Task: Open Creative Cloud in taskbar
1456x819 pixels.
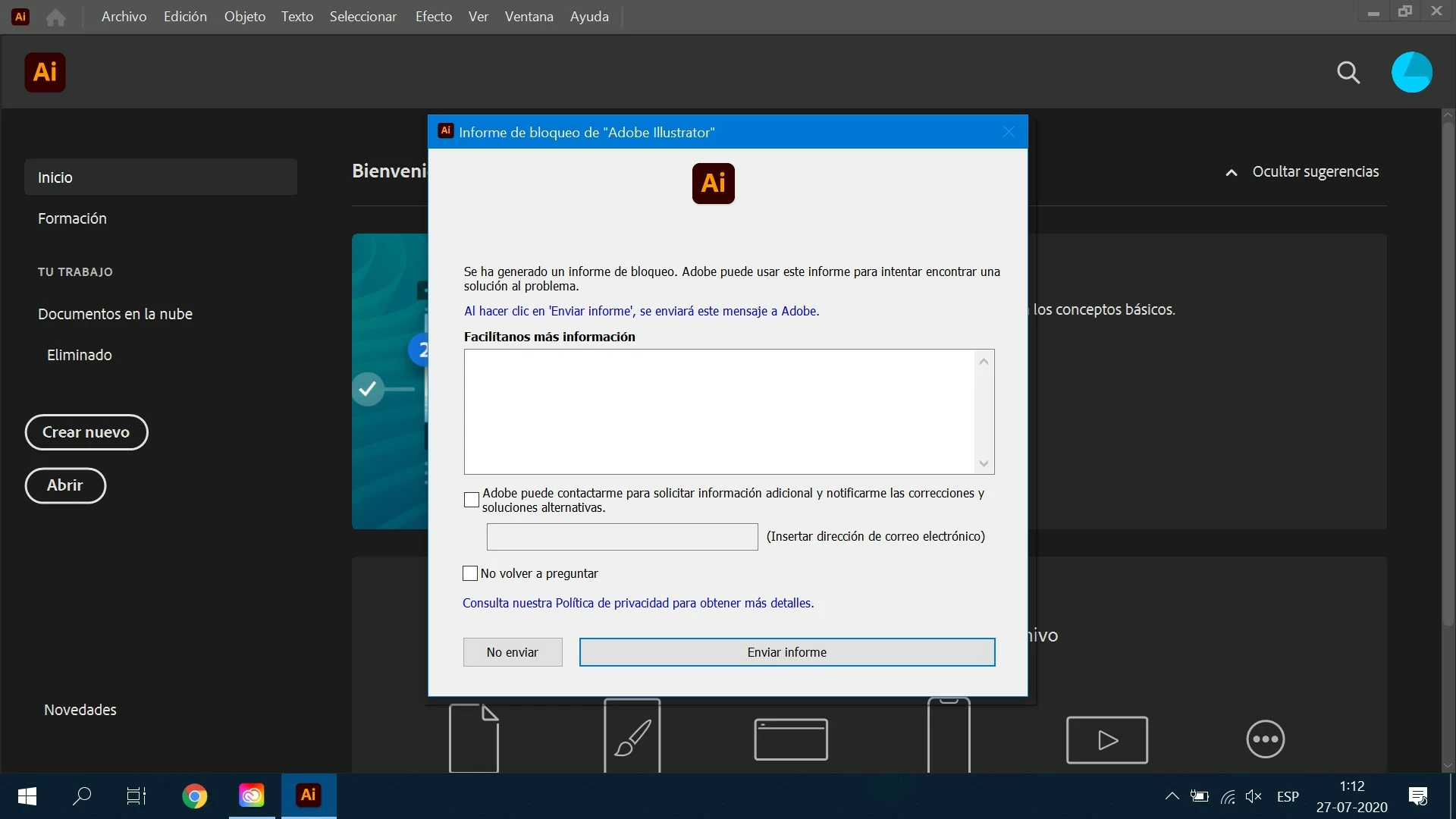Action: point(251,795)
